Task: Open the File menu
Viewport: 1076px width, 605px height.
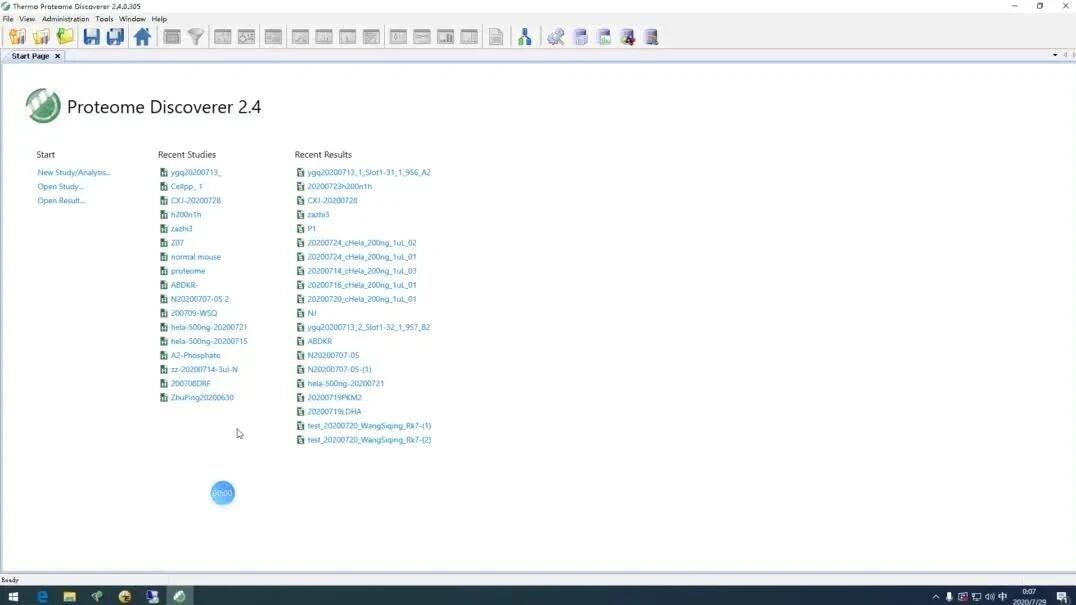Action: [x=8, y=19]
